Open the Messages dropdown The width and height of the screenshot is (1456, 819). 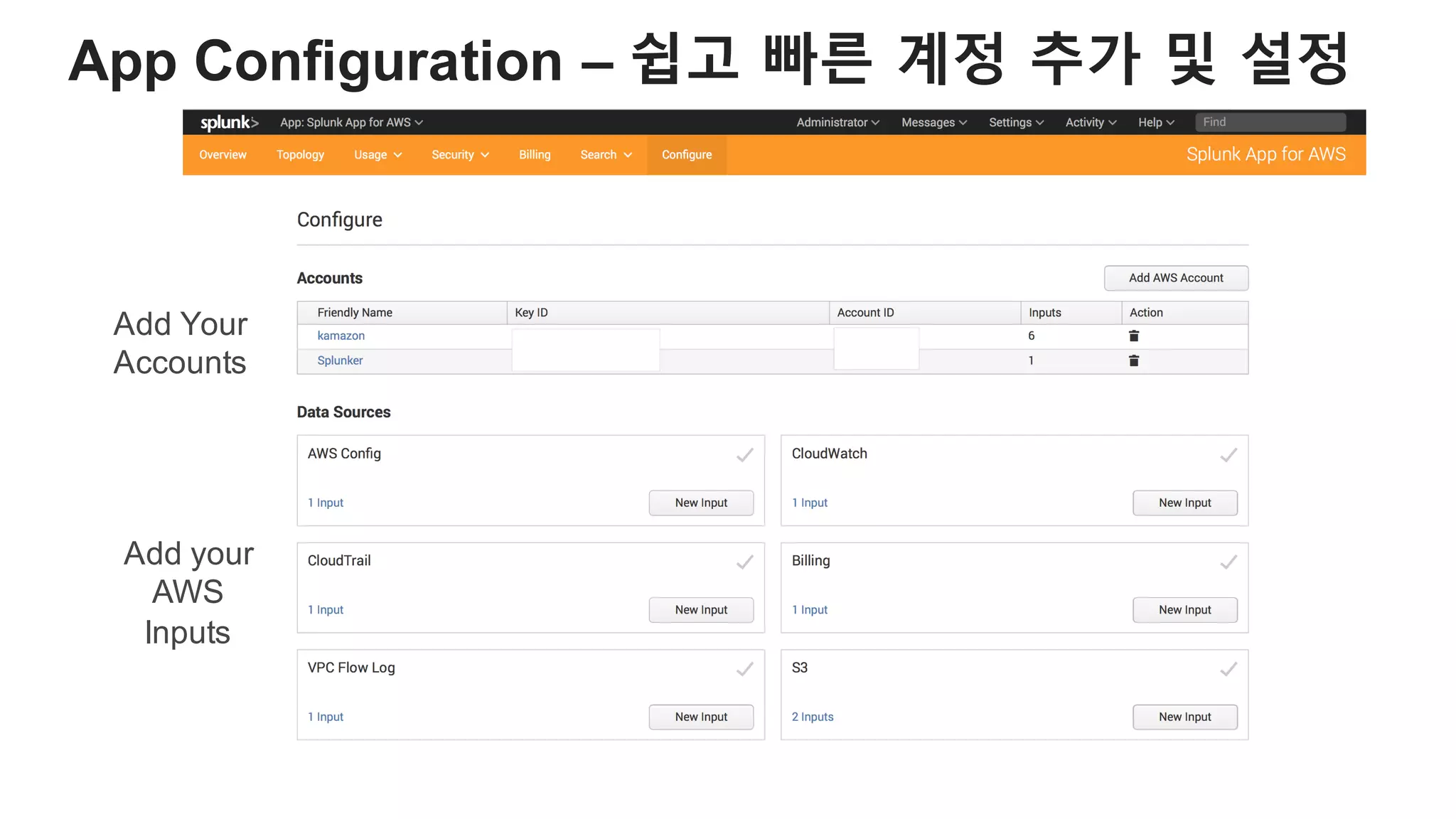[934, 122]
